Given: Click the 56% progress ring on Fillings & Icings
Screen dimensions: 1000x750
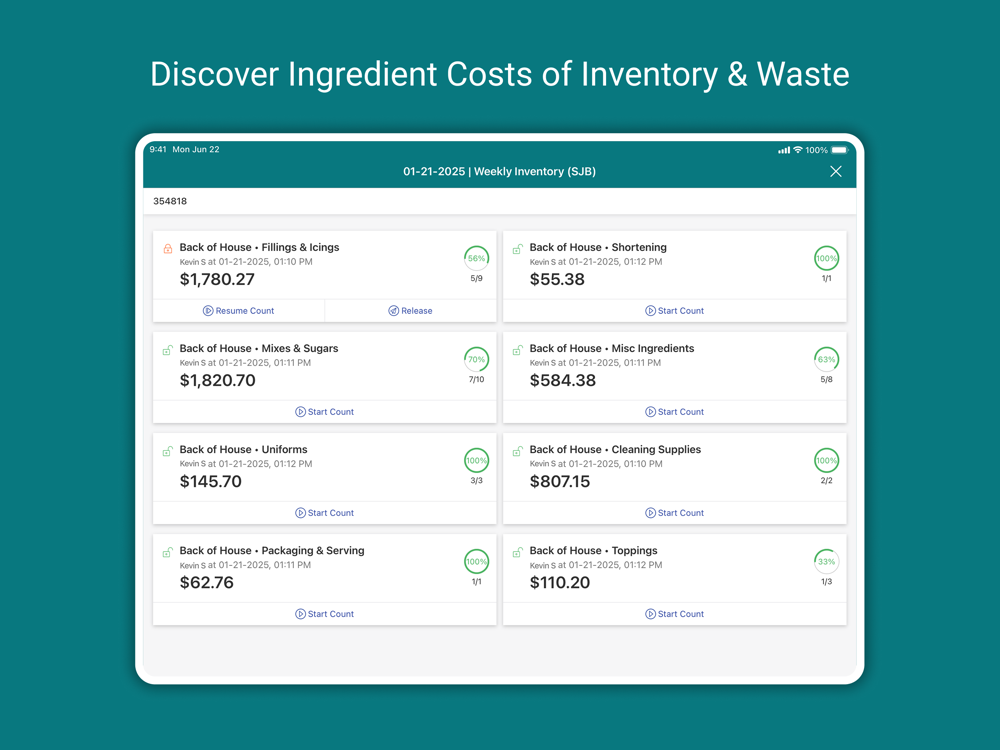Looking at the screenshot, I should coord(476,258).
